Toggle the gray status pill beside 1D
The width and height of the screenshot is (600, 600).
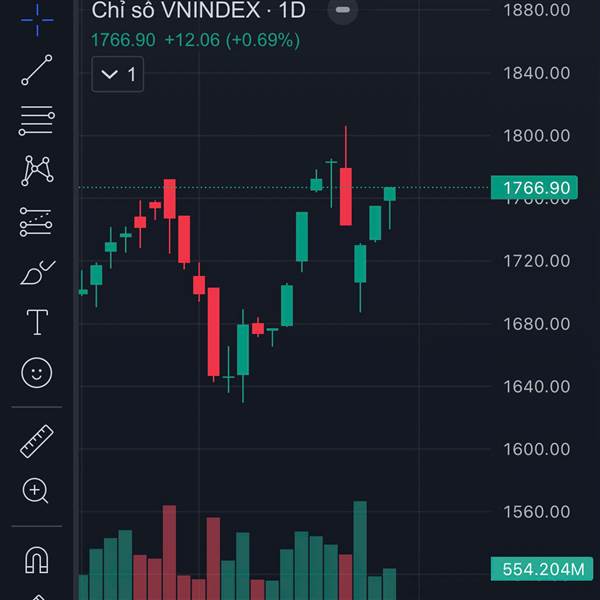(x=343, y=11)
